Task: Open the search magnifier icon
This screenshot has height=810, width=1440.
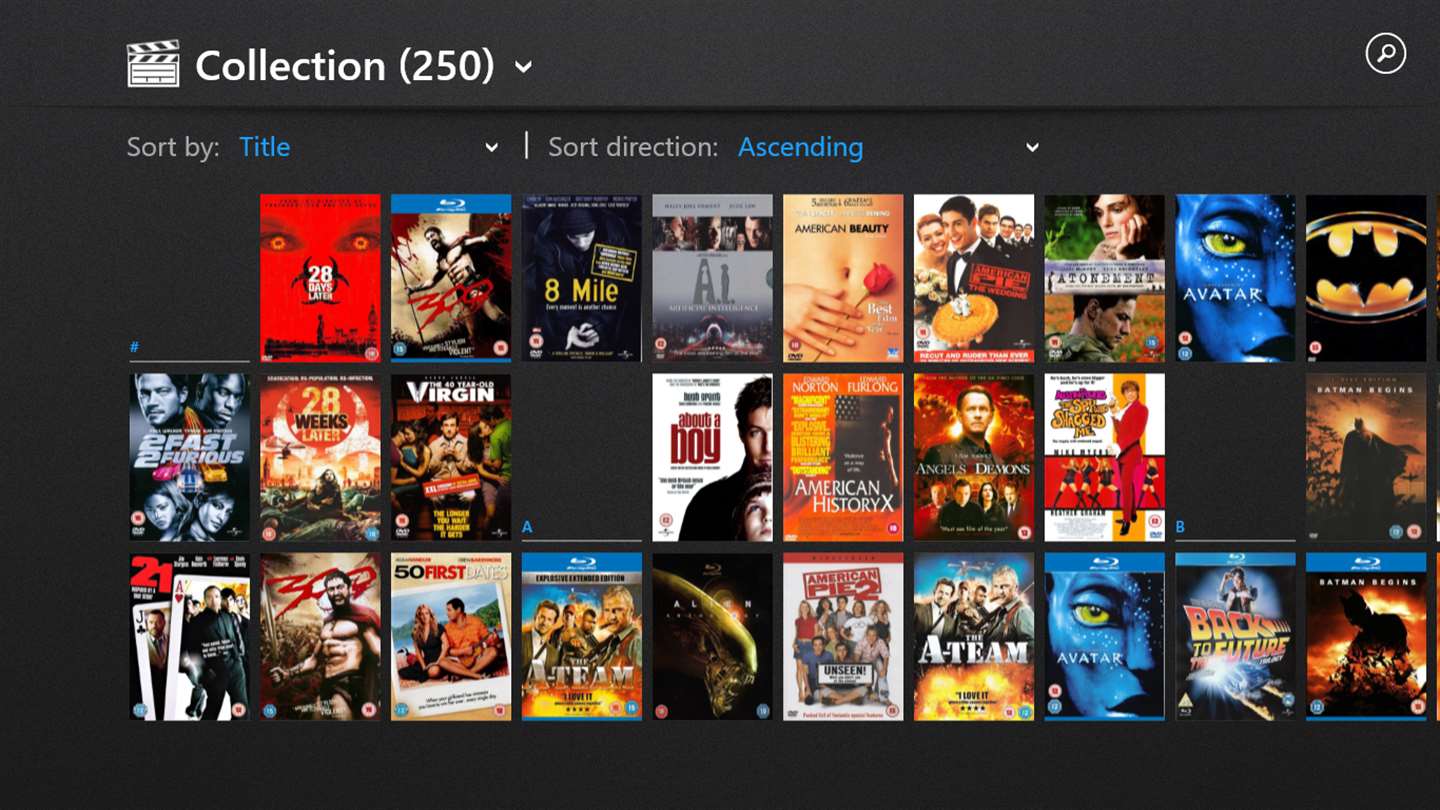Action: pos(1385,53)
